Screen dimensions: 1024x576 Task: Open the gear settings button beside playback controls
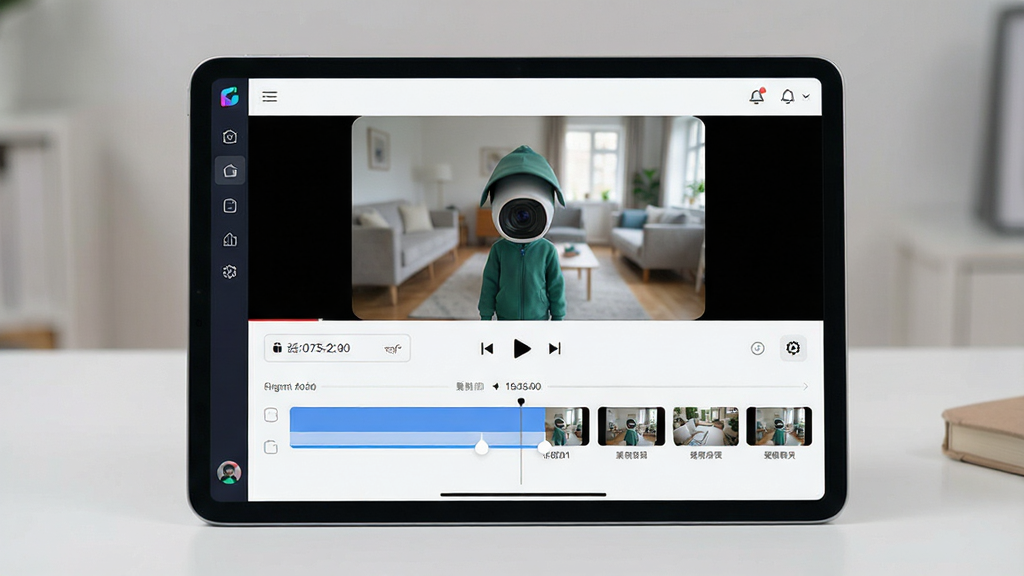pyautogui.click(x=793, y=348)
